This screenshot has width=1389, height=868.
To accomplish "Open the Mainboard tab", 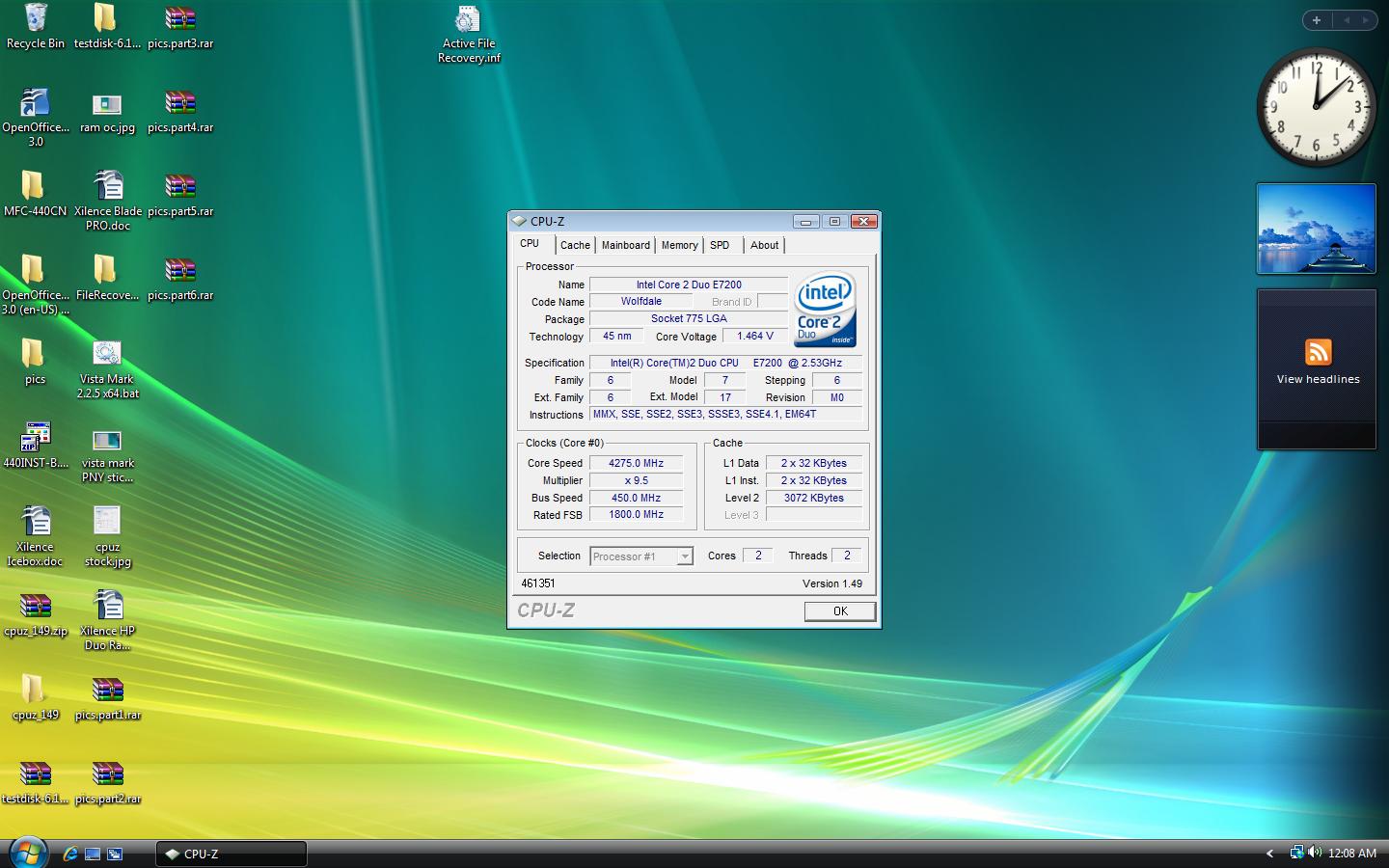I will [626, 245].
